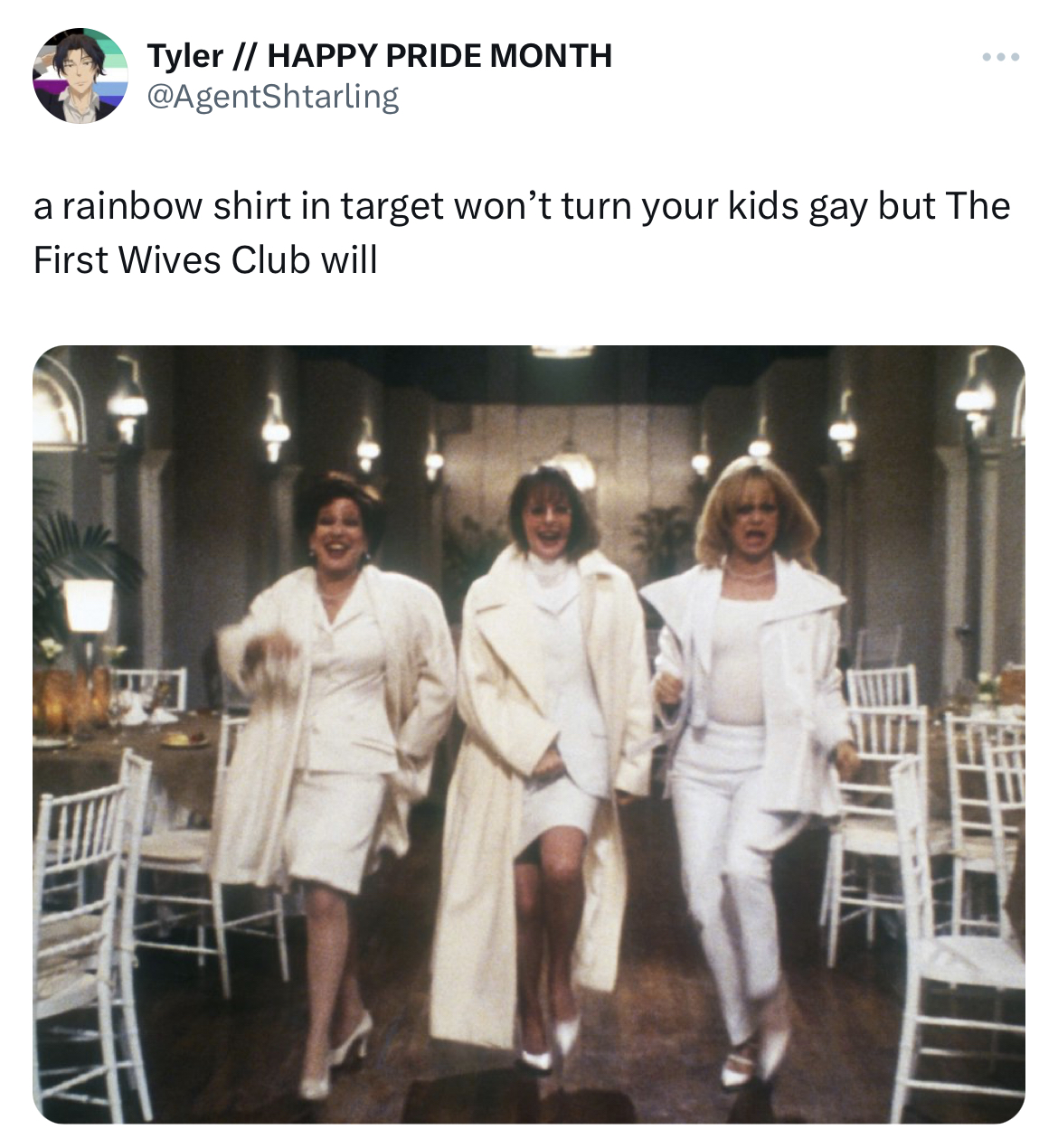Screen dimensions: 1058x1148
Task: Click the woman in the white pantsuit
Action: tap(747, 757)
